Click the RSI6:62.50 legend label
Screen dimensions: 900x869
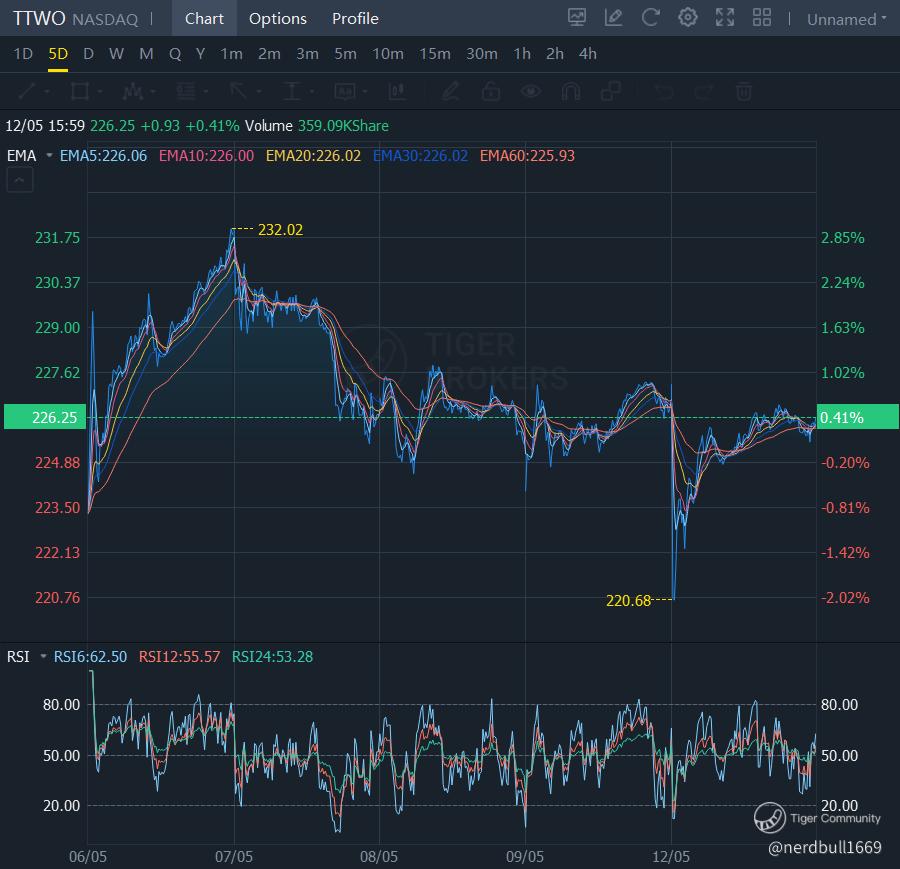tap(90, 656)
